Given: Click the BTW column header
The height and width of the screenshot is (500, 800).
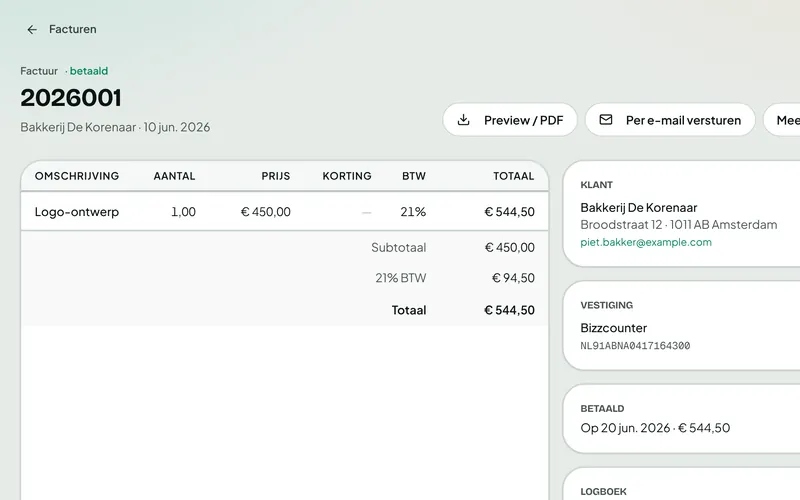Looking at the screenshot, I should click(x=414, y=176).
